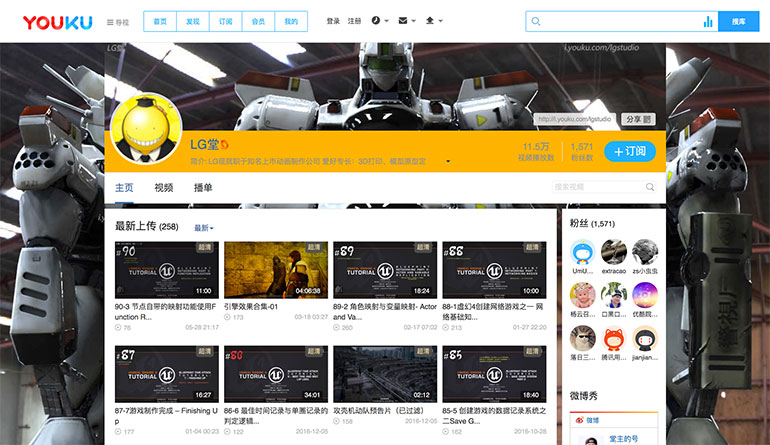
Task: Open fan avatar zs小虫虫
Action: [x=645, y=252]
